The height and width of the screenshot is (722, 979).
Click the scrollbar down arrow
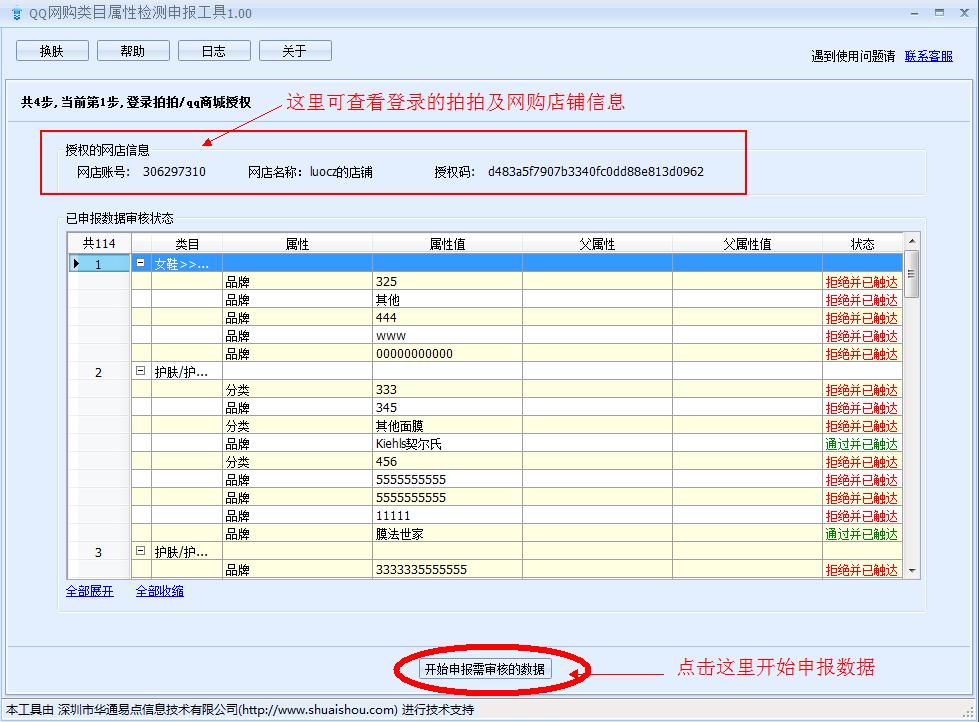pos(912,570)
